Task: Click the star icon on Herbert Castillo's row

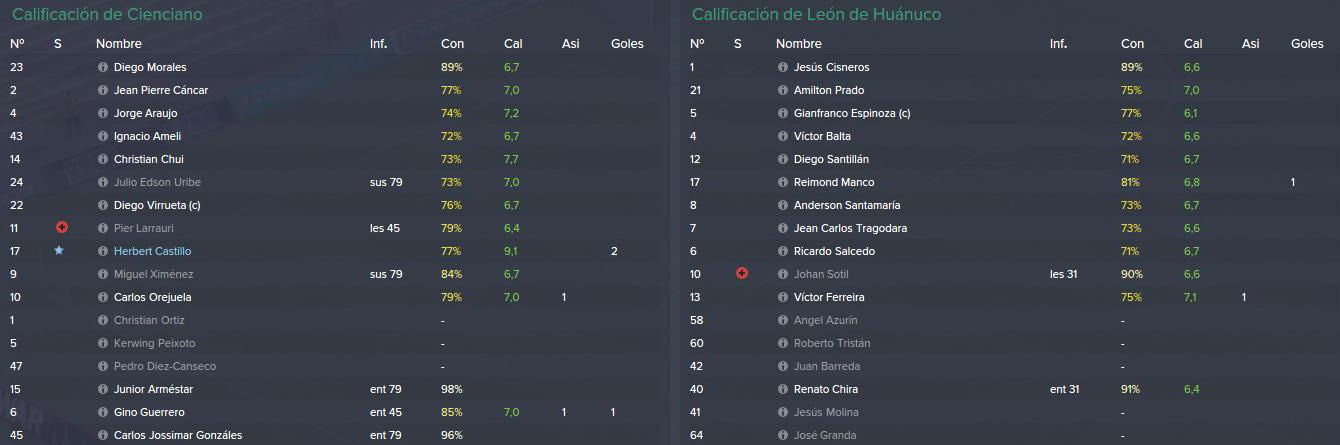Action: 59,251
